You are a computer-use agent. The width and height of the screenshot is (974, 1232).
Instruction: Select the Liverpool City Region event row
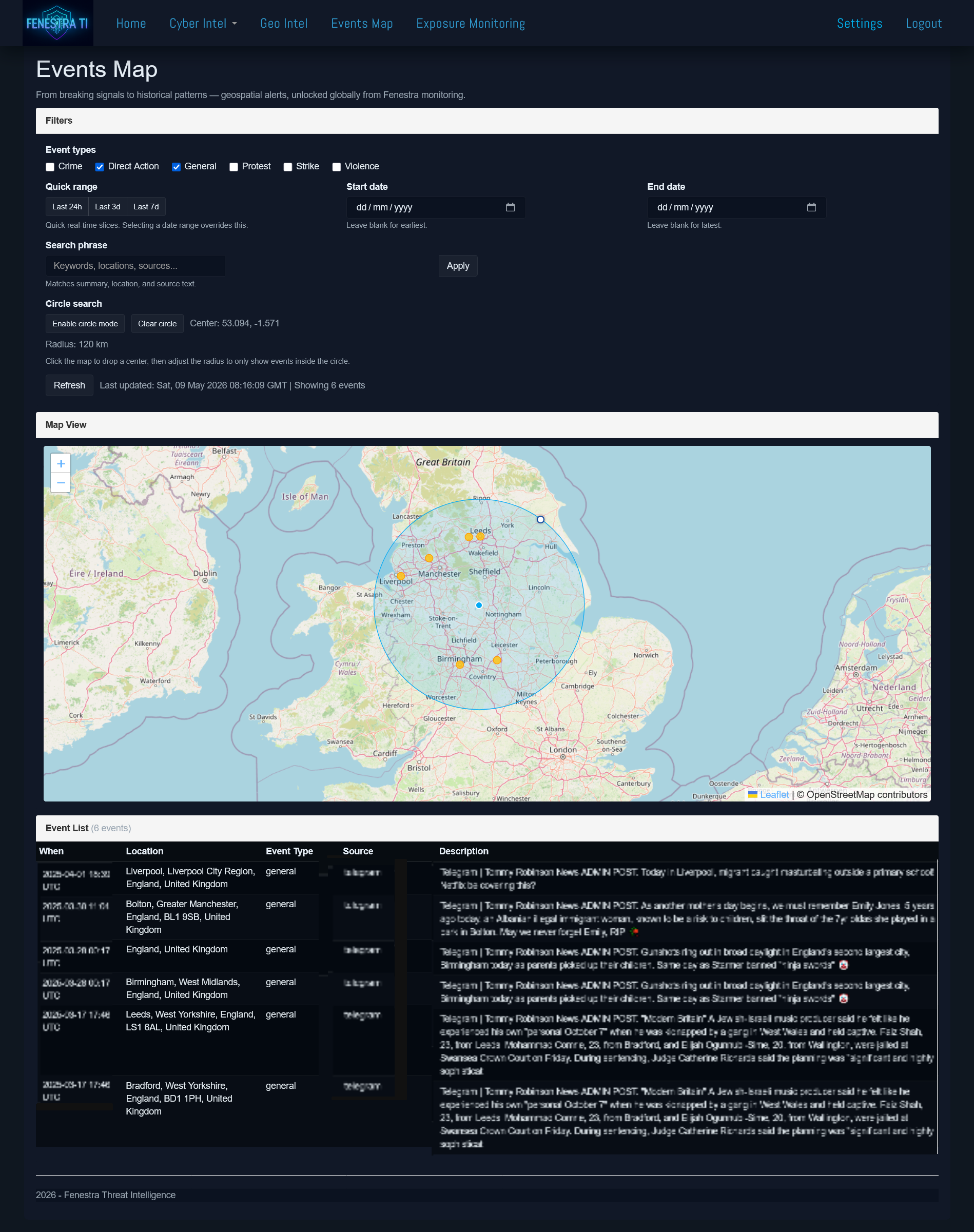(x=487, y=878)
